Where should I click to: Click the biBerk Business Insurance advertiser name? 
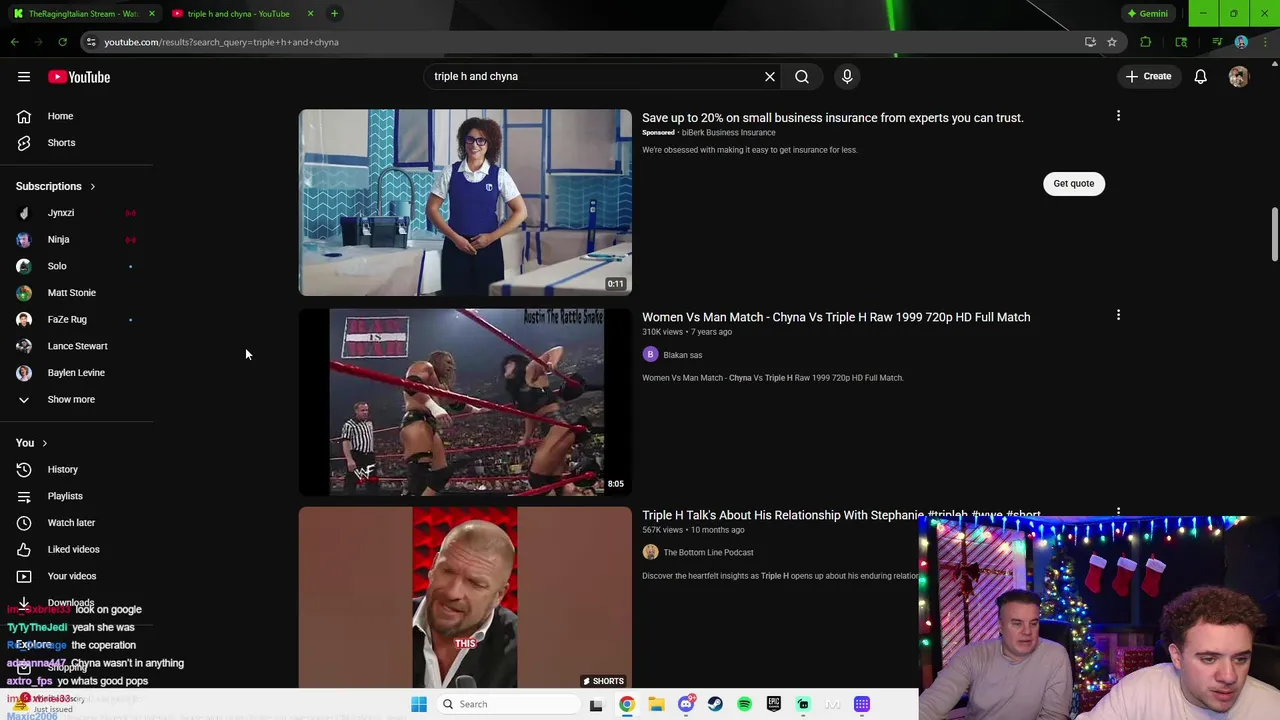click(x=729, y=132)
